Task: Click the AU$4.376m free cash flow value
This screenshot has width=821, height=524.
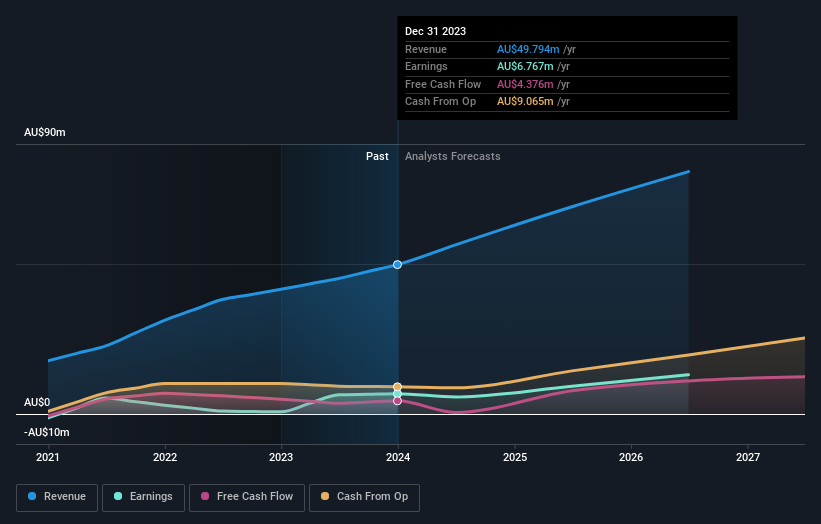Action: click(525, 84)
